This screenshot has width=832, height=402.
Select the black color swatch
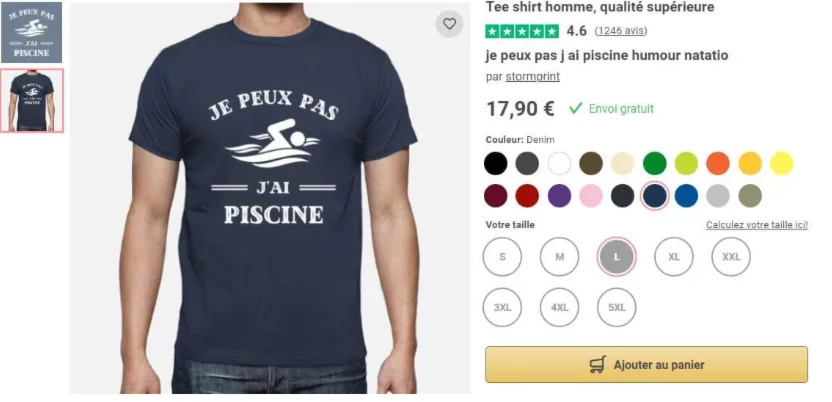[x=495, y=163]
